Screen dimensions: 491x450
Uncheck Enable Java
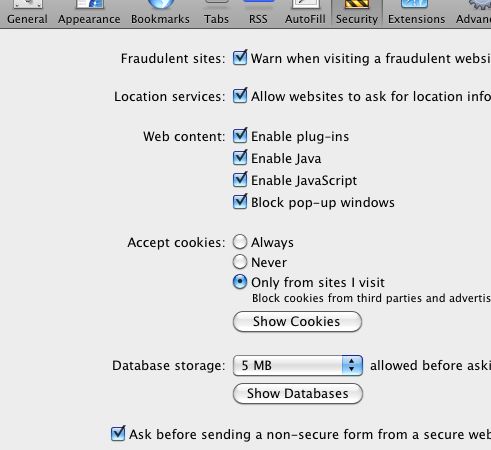(240, 158)
